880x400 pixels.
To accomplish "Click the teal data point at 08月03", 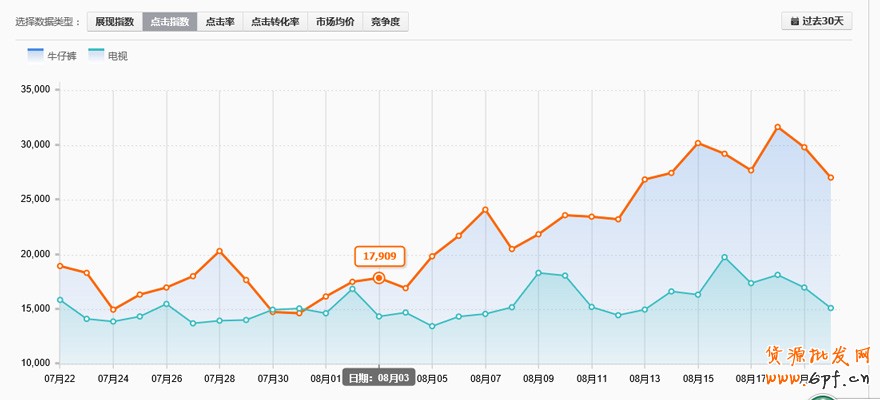I will 379,317.
